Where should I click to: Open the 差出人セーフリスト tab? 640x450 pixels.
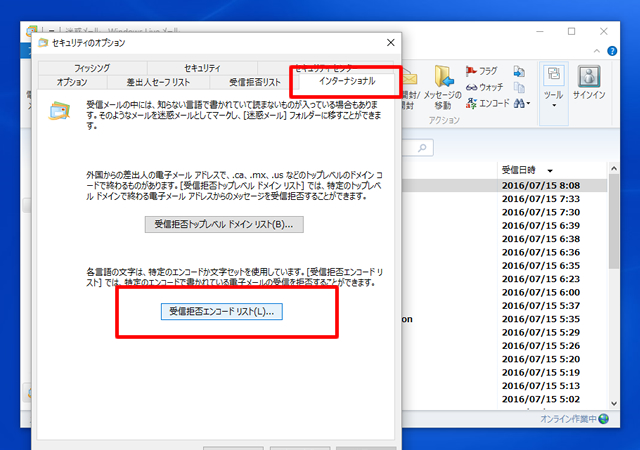point(158,82)
